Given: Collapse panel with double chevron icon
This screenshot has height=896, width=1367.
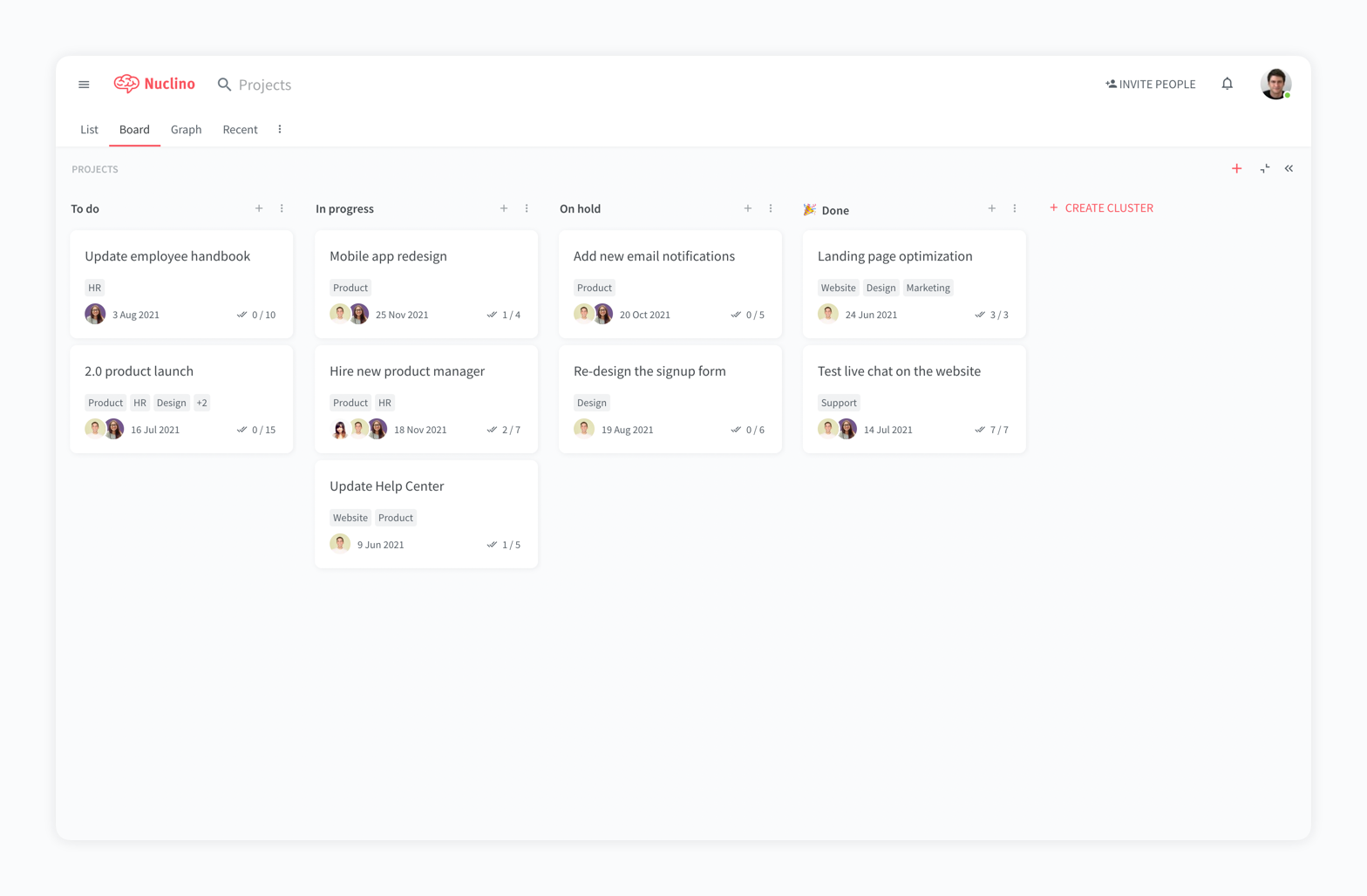Looking at the screenshot, I should pos(1289,168).
